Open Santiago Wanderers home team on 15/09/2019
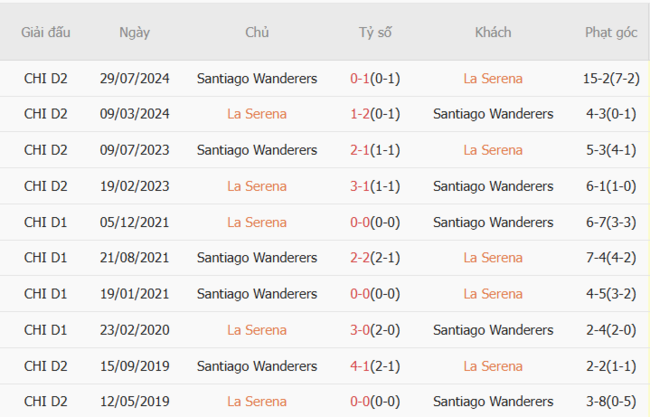The height and width of the screenshot is (417, 650). 257,366
